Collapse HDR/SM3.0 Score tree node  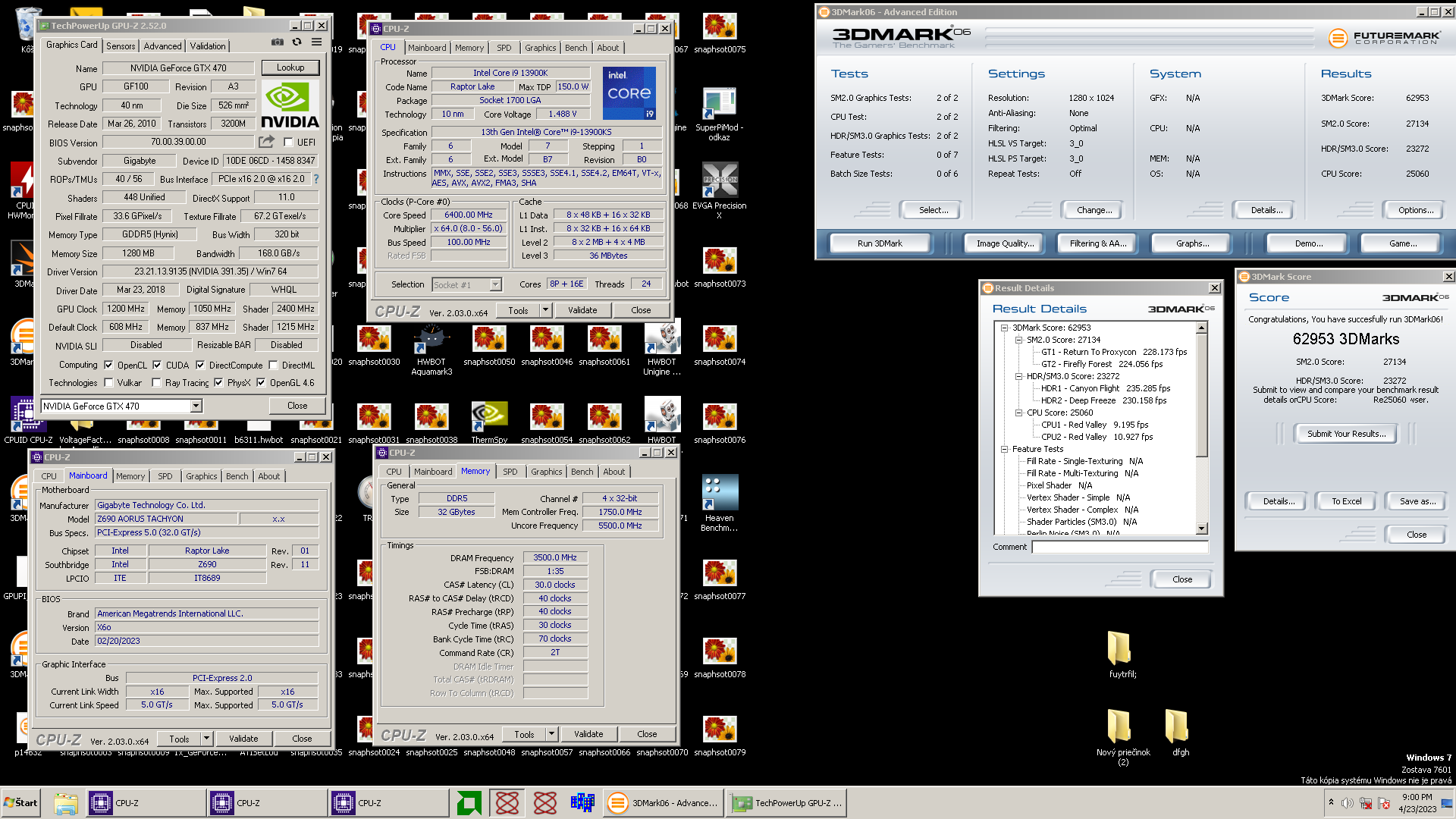point(1019,376)
